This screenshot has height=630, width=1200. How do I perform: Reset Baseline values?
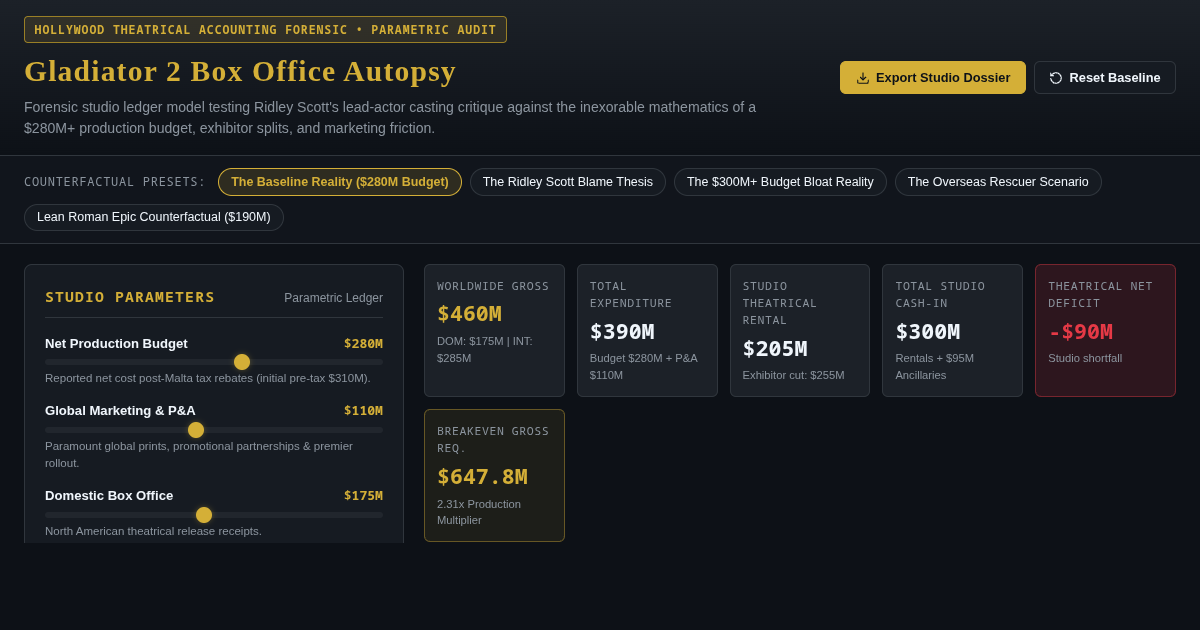point(1105,78)
